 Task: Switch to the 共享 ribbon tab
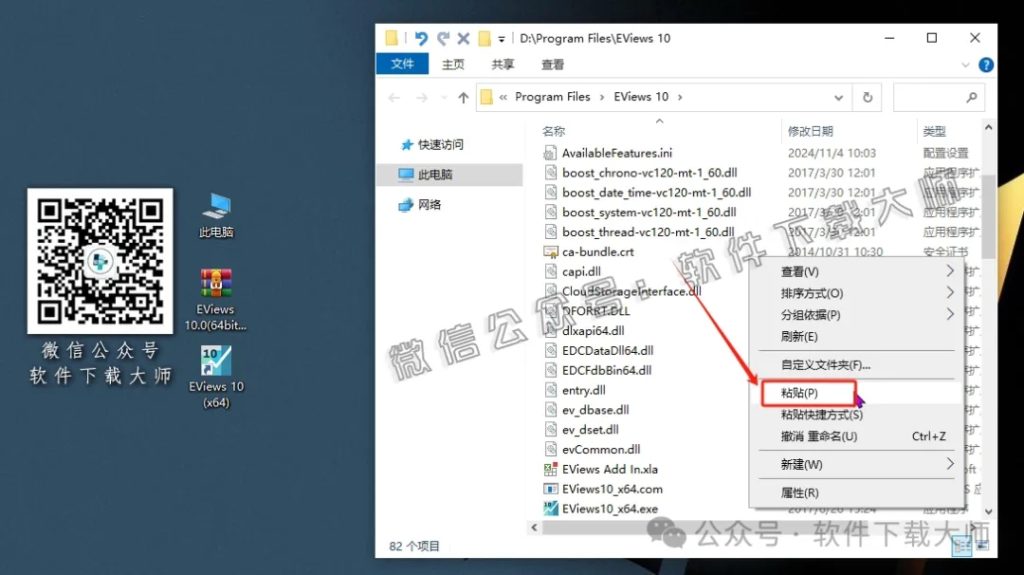(503, 64)
